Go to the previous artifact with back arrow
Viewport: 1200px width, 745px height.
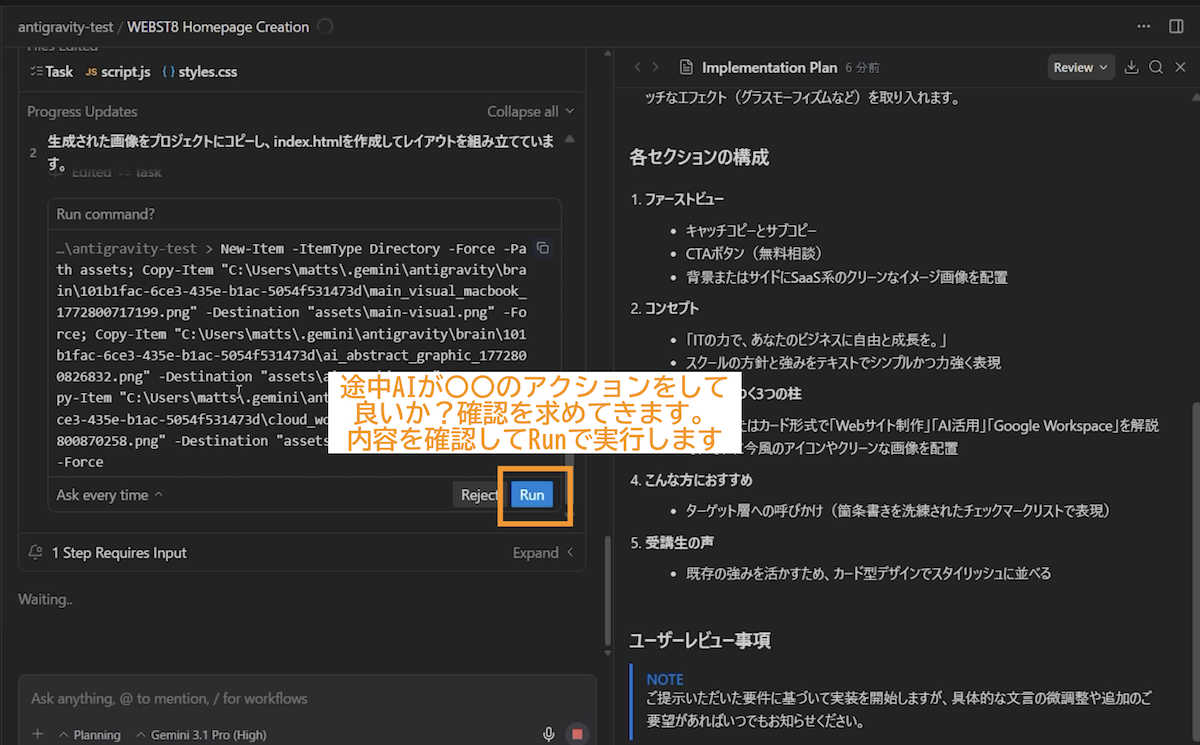pos(636,67)
